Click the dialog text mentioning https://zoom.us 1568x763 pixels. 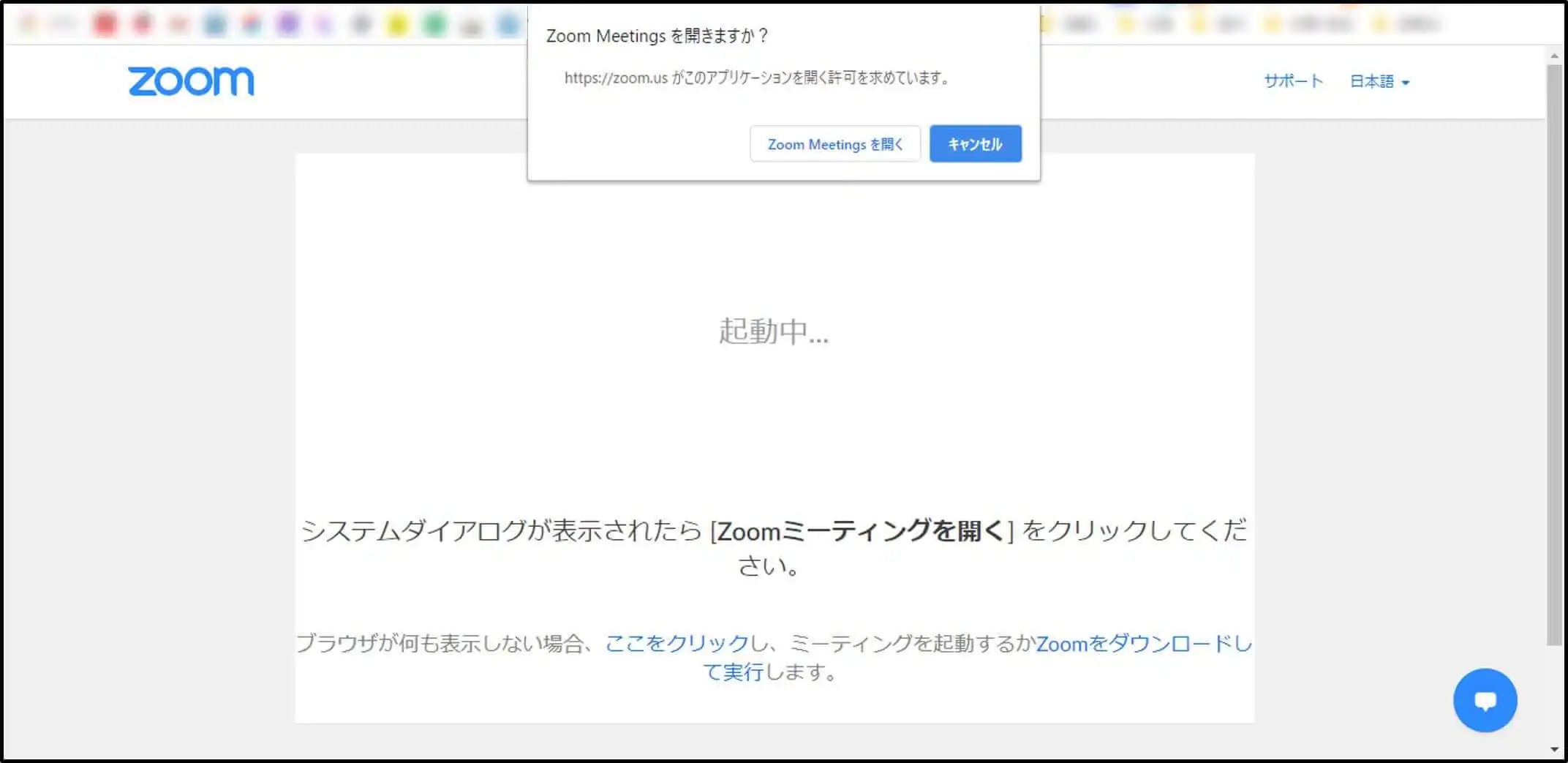(x=756, y=78)
